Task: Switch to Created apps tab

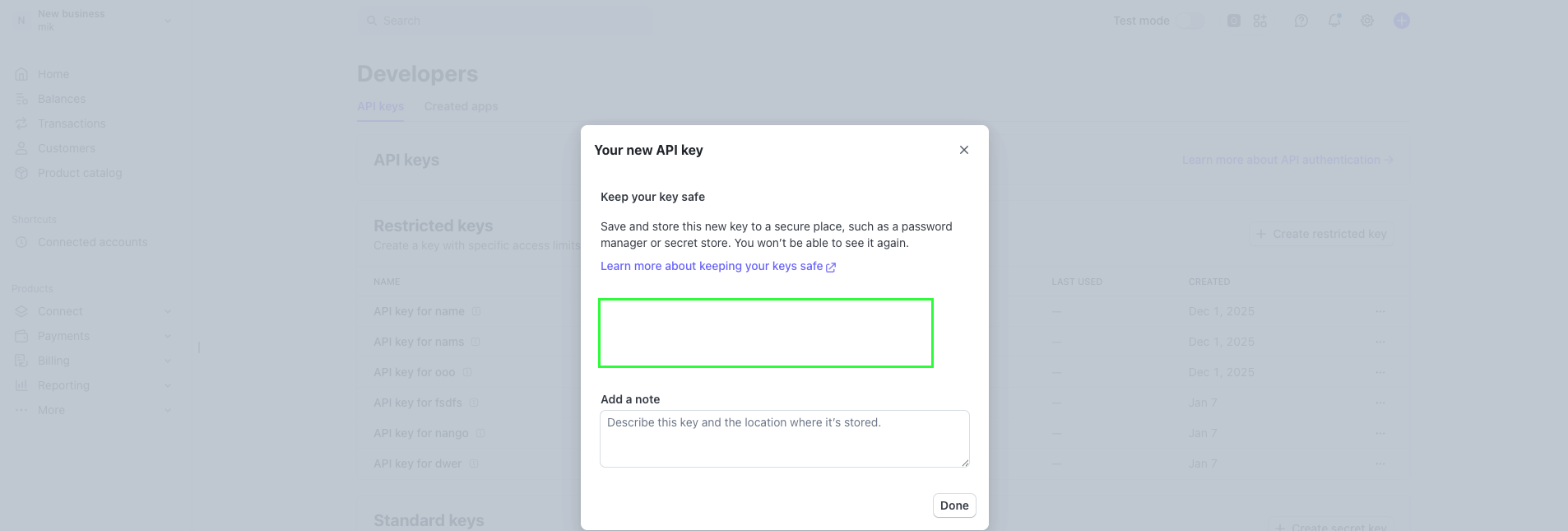Action: point(461,106)
